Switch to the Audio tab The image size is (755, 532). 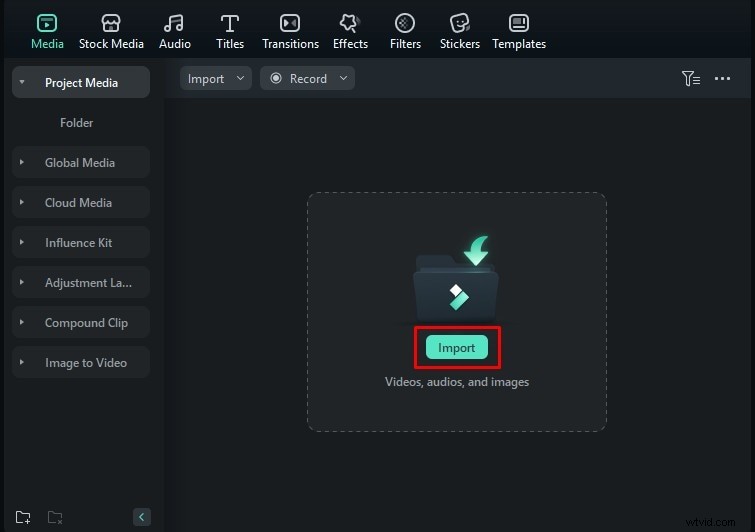[x=175, y=31]
